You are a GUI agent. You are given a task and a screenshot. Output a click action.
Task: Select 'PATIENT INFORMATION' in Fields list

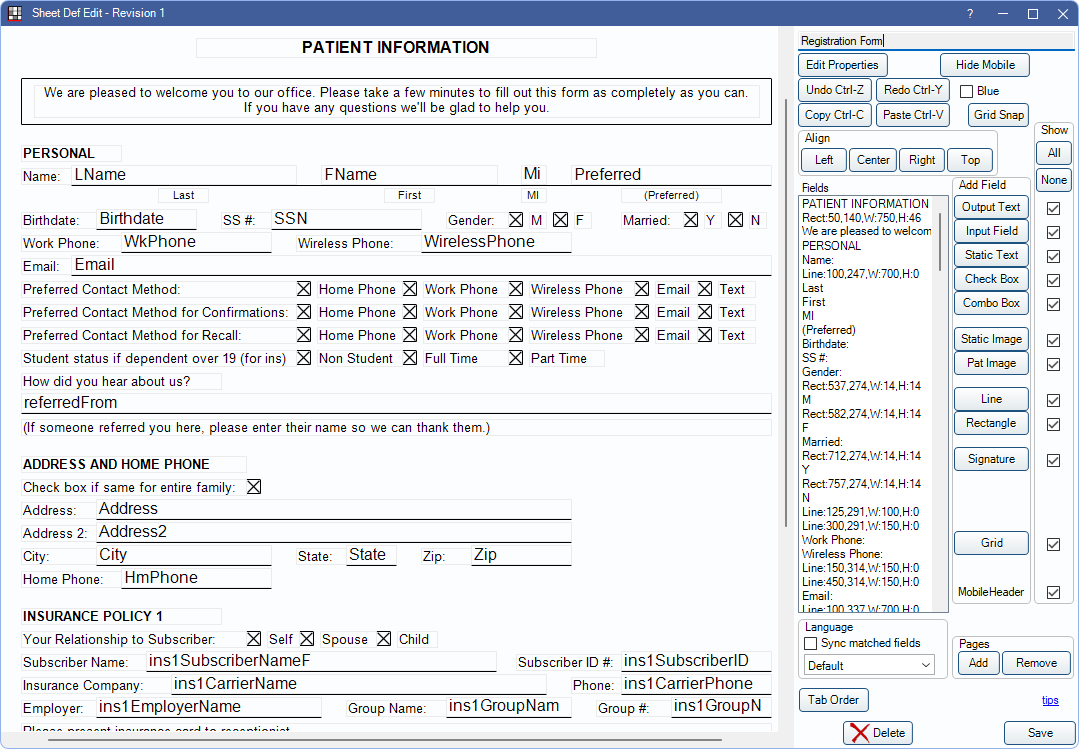865,204
